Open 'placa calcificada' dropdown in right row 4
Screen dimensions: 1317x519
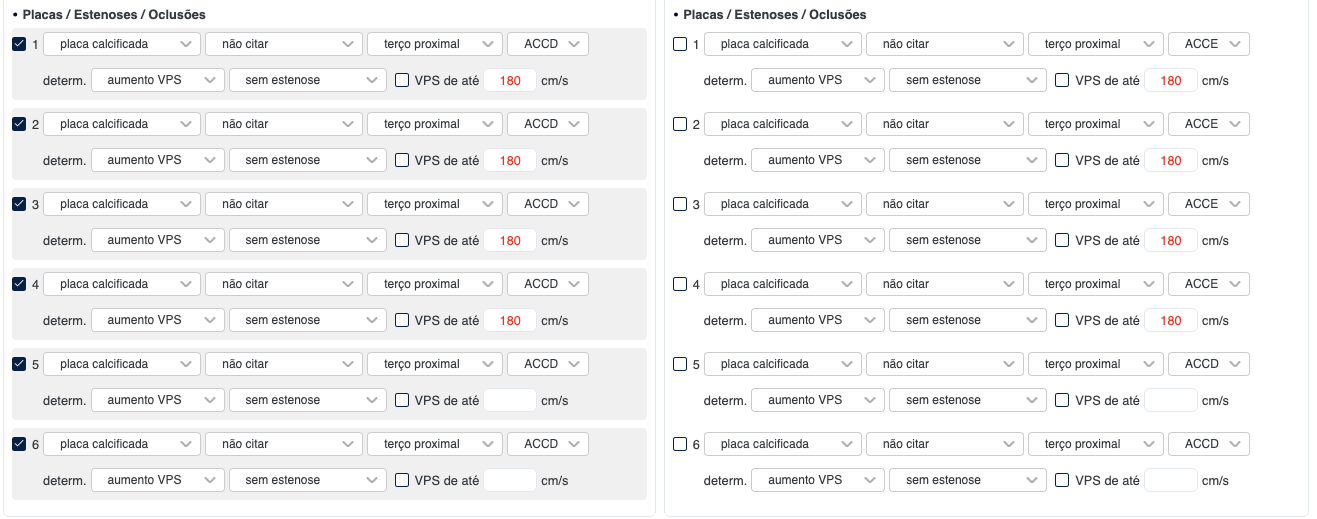[x=782, y=284]
